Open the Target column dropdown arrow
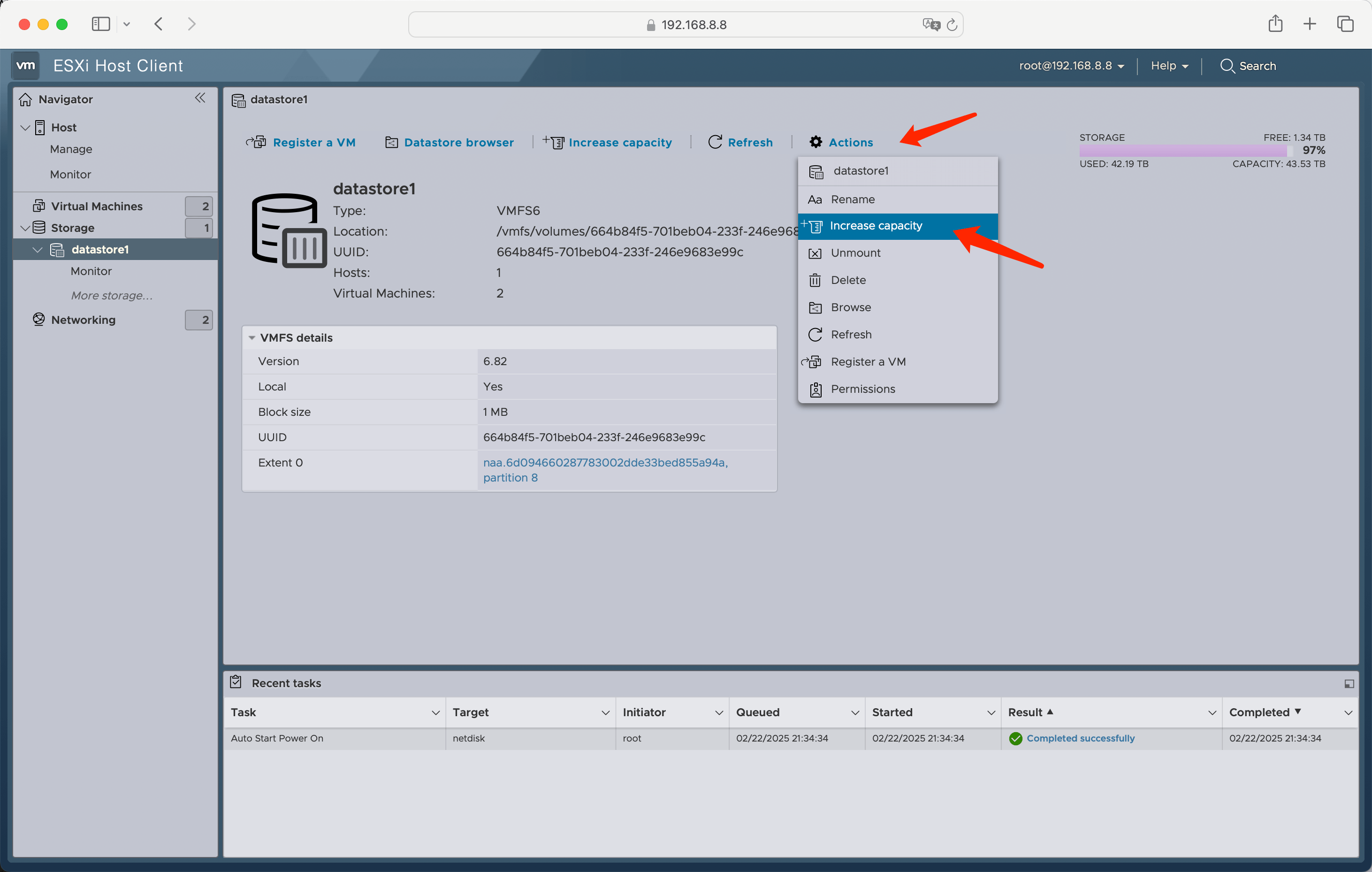 tap(605, 712)
